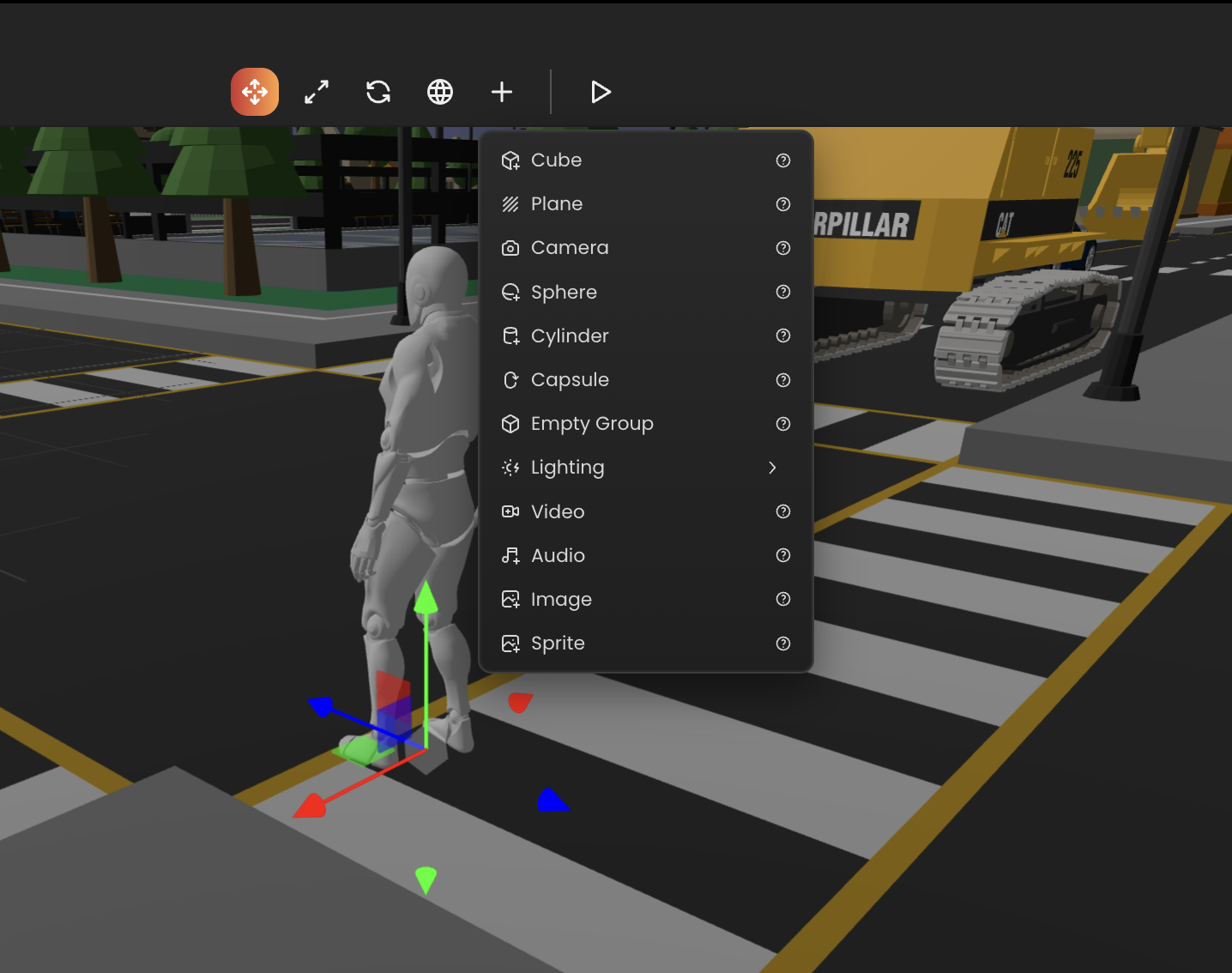Add an Audio object
The width and height of the screenshot is (1232, 973).
645,555
